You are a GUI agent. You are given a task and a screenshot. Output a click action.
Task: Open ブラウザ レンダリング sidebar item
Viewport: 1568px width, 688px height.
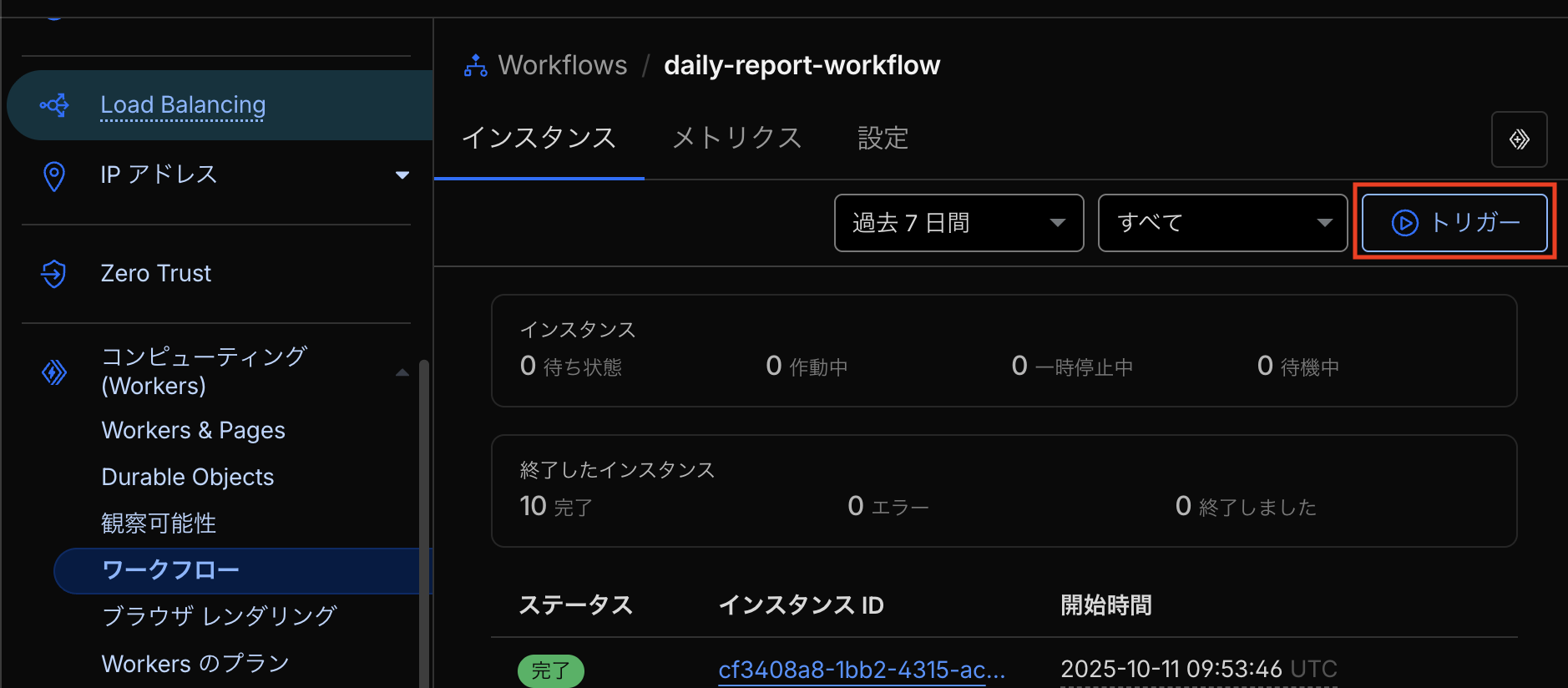(219, 616)
